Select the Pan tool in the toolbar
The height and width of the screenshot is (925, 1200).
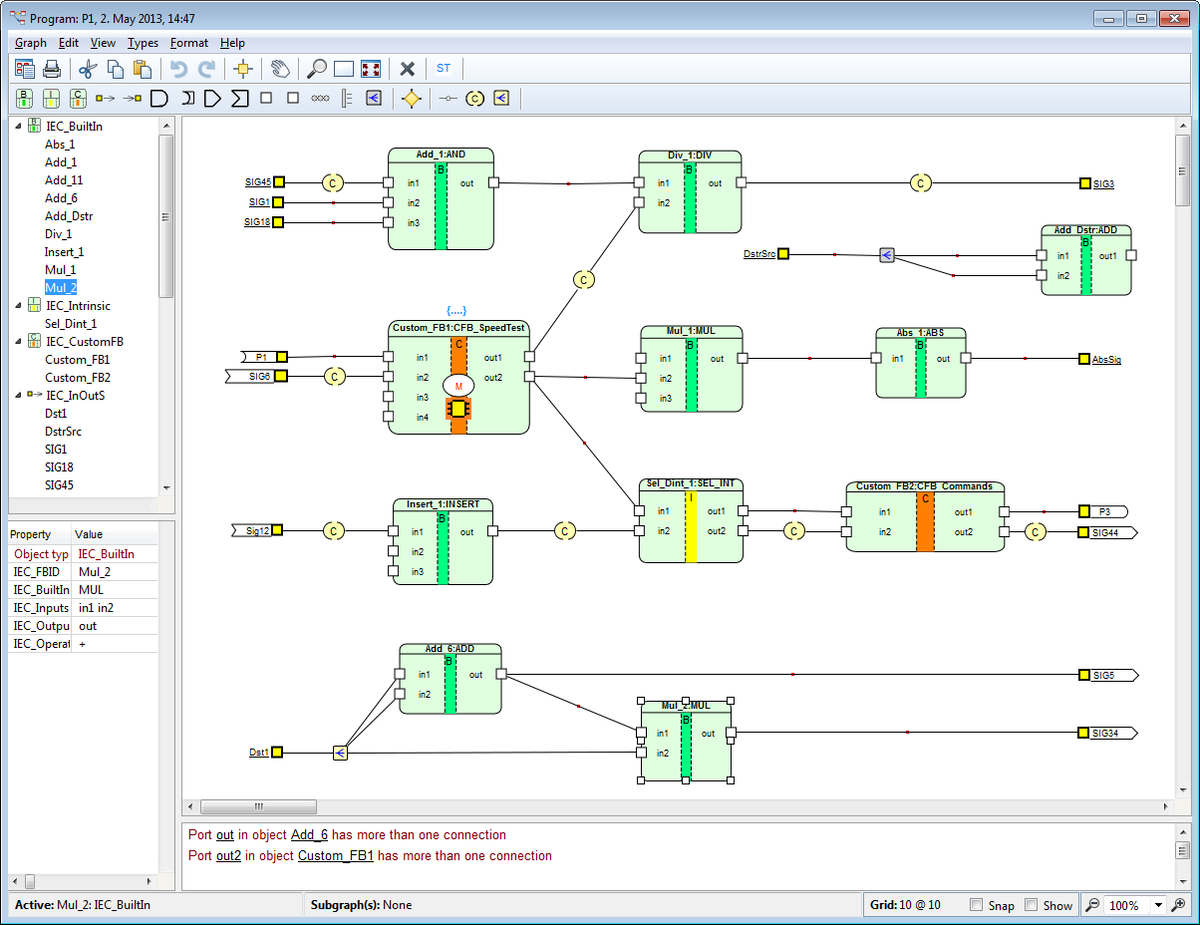coord(279,69)
